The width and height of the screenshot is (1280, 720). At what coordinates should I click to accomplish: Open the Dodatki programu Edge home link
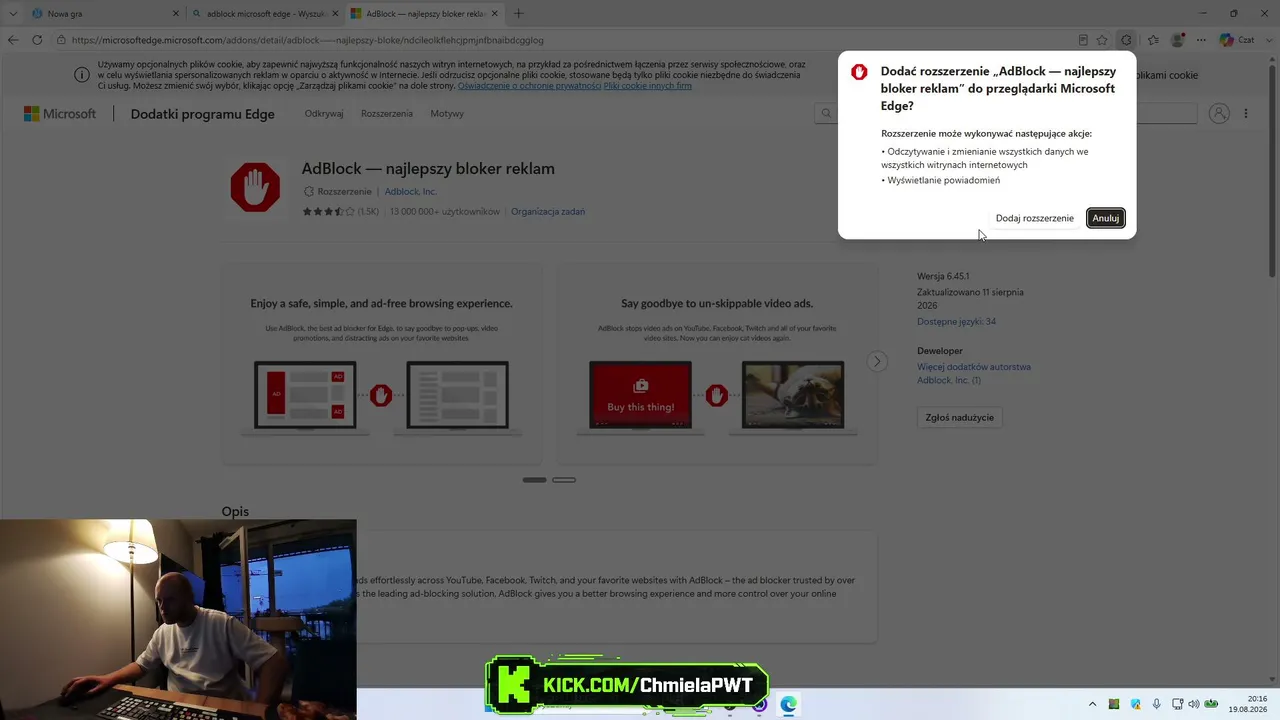202,114
